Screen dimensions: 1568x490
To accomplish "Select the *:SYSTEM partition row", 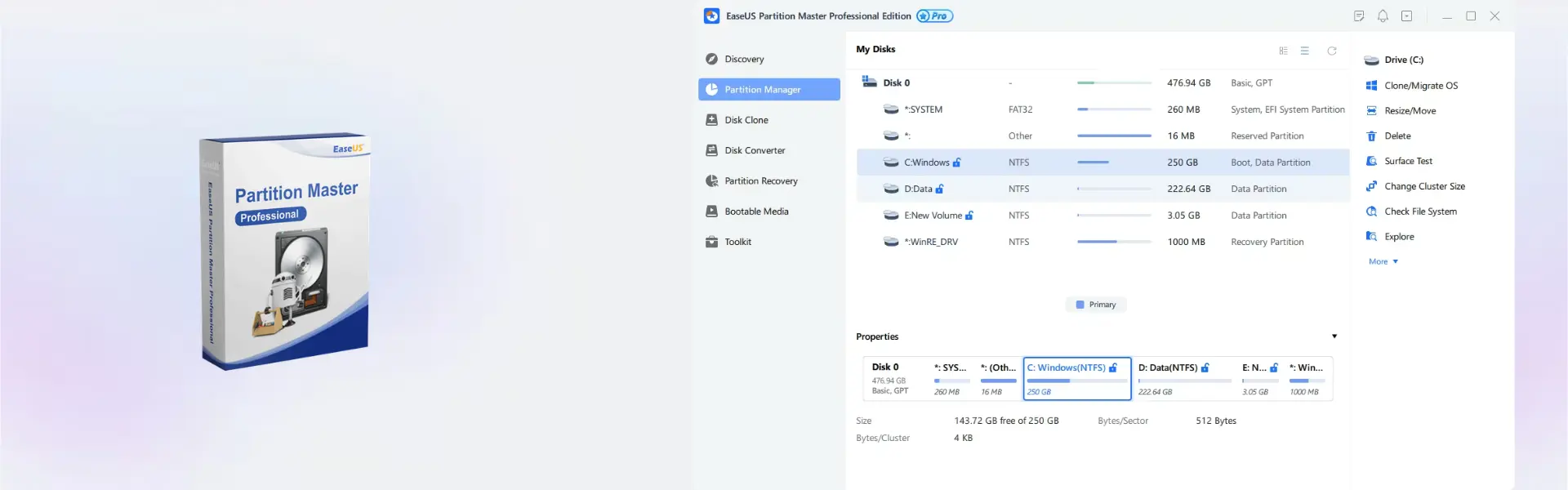I will 1102,109.
